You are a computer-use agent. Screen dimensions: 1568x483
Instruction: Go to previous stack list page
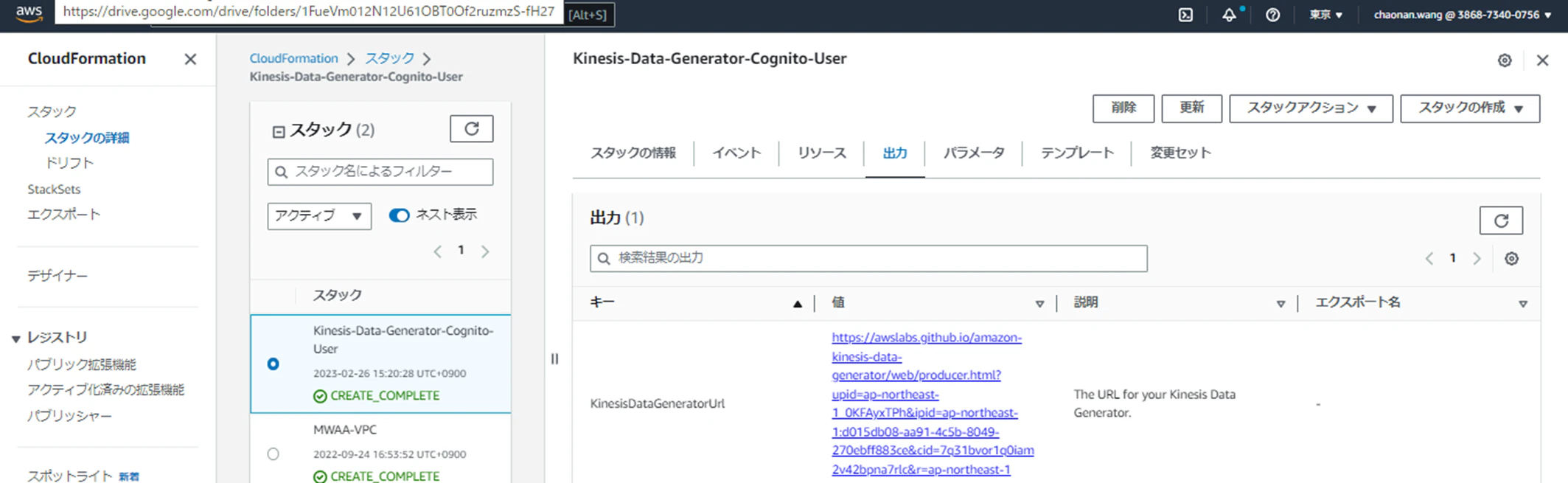pyautogui.click(x=438, y=251)
